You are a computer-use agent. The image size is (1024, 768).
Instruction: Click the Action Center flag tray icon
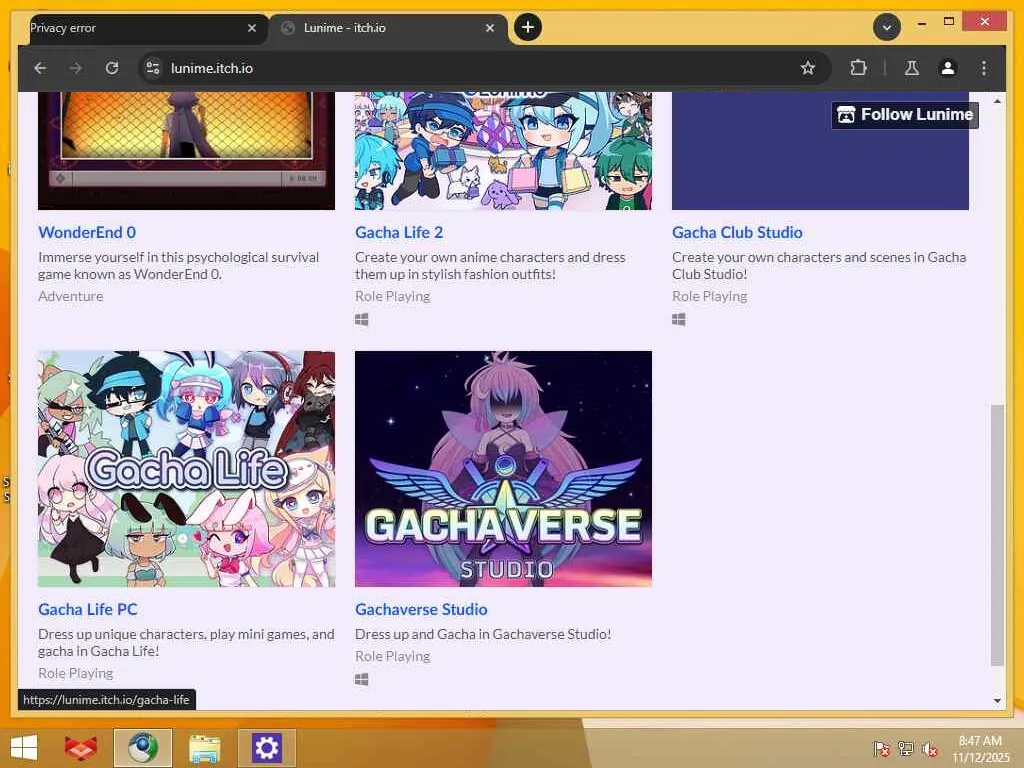click(881, 749)
